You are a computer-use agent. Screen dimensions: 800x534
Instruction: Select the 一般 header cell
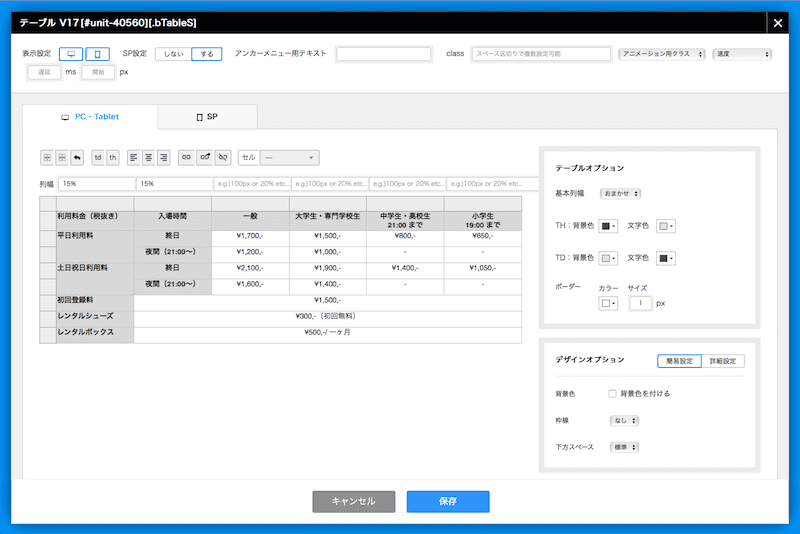[x=250, y=220]
